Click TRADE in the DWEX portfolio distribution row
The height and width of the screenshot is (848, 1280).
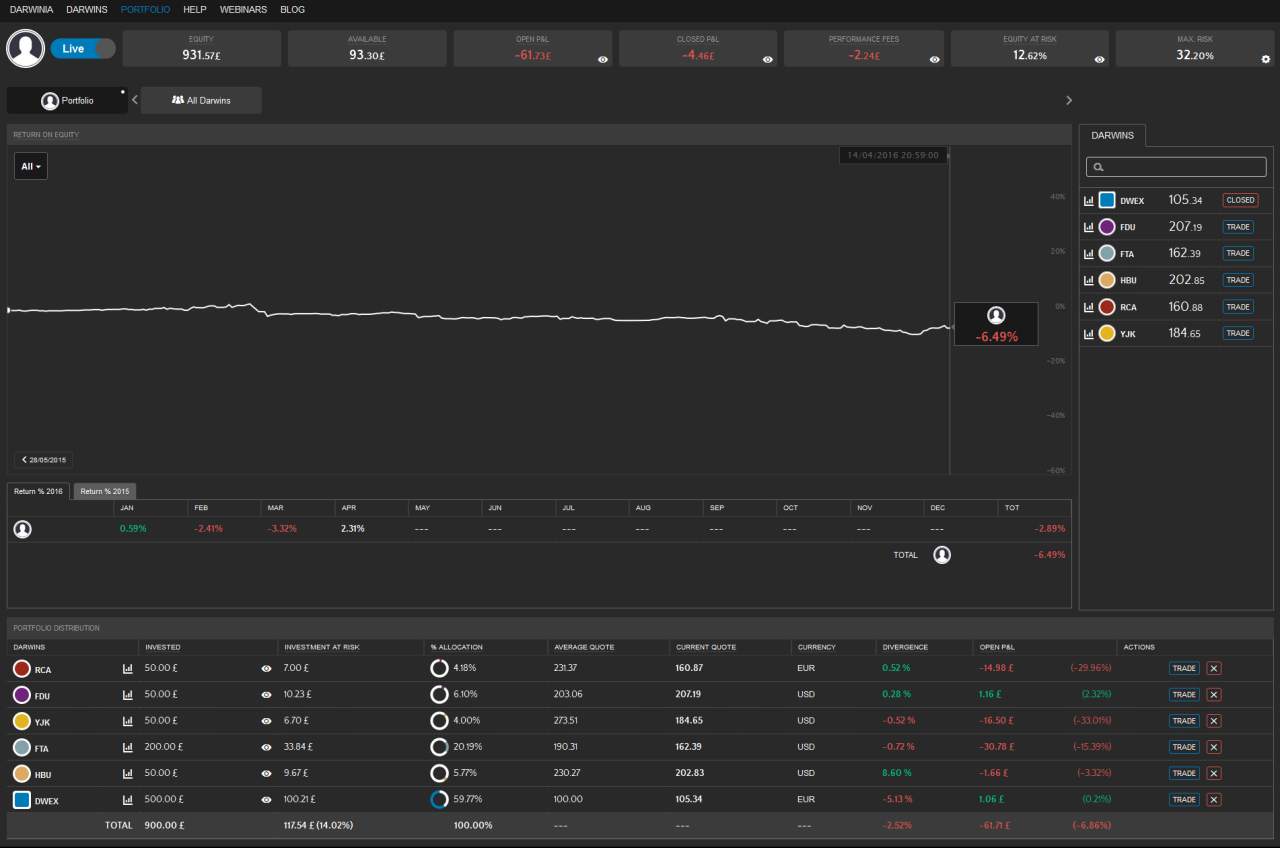(x=1184, y=799)
